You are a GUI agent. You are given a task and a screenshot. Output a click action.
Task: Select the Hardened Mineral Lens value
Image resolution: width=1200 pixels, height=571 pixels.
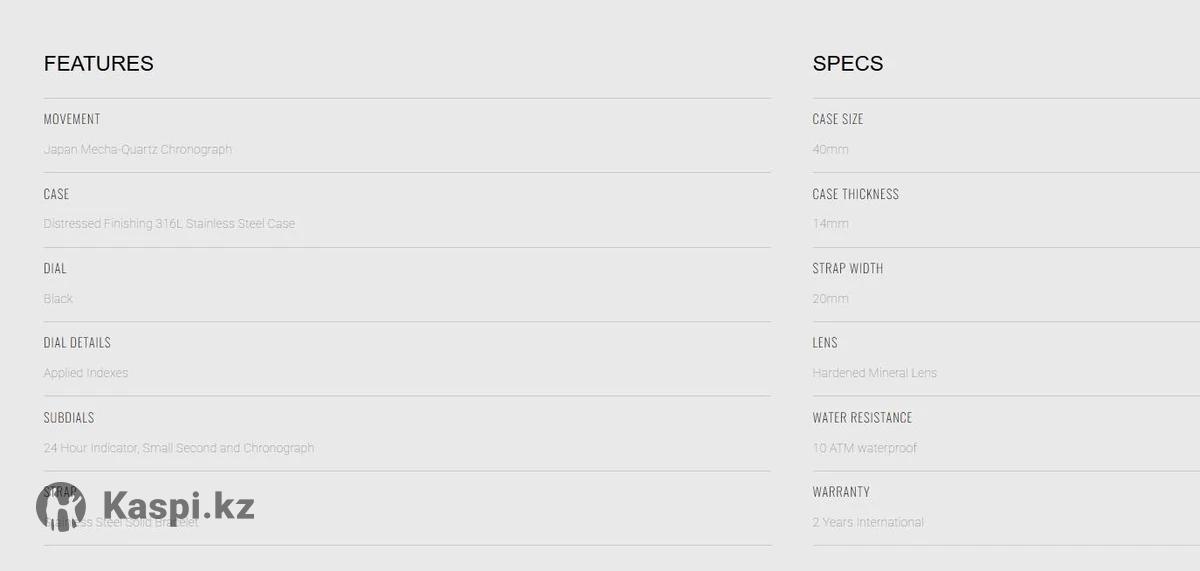pos(875,373)
